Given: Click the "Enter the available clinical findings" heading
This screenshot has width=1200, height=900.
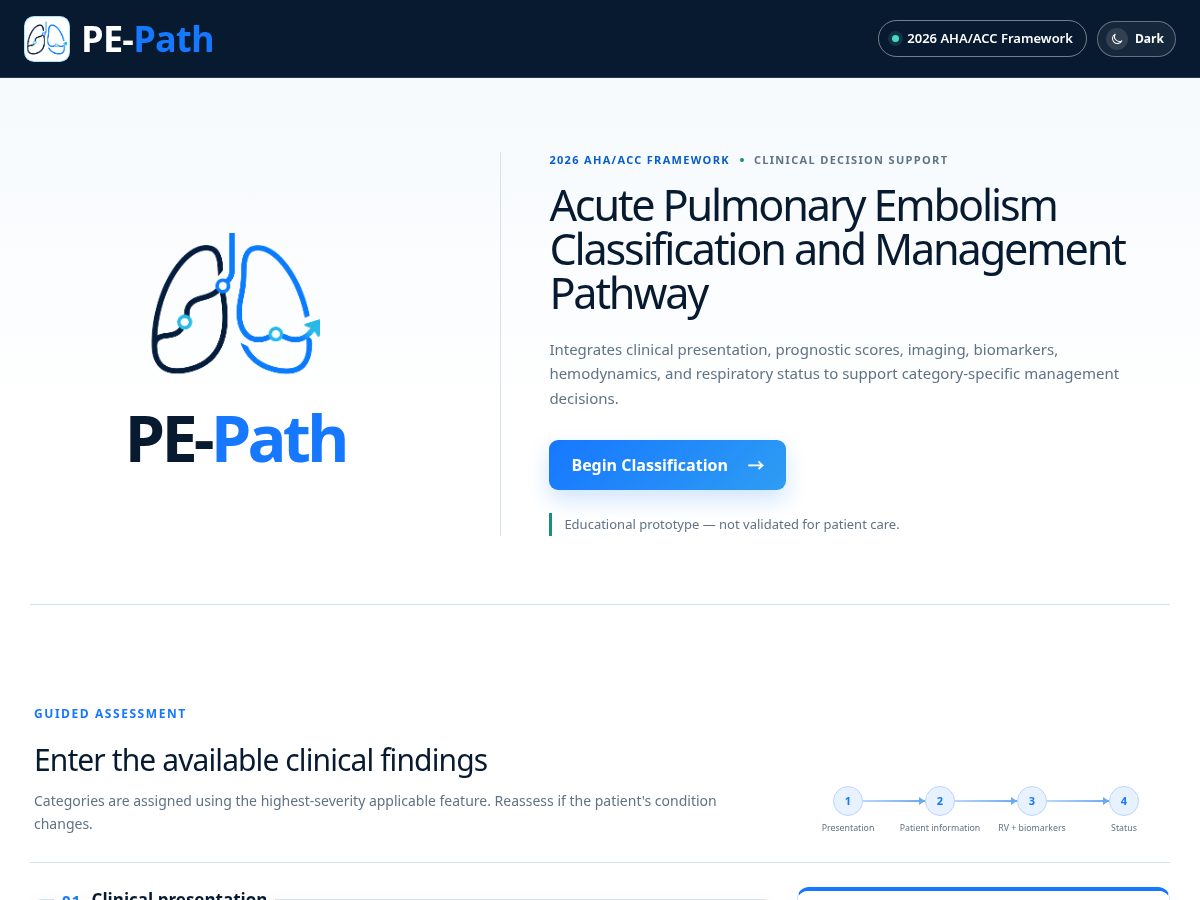Looking at the screenshot, I should pyautogui.click(x=261, y=760).
